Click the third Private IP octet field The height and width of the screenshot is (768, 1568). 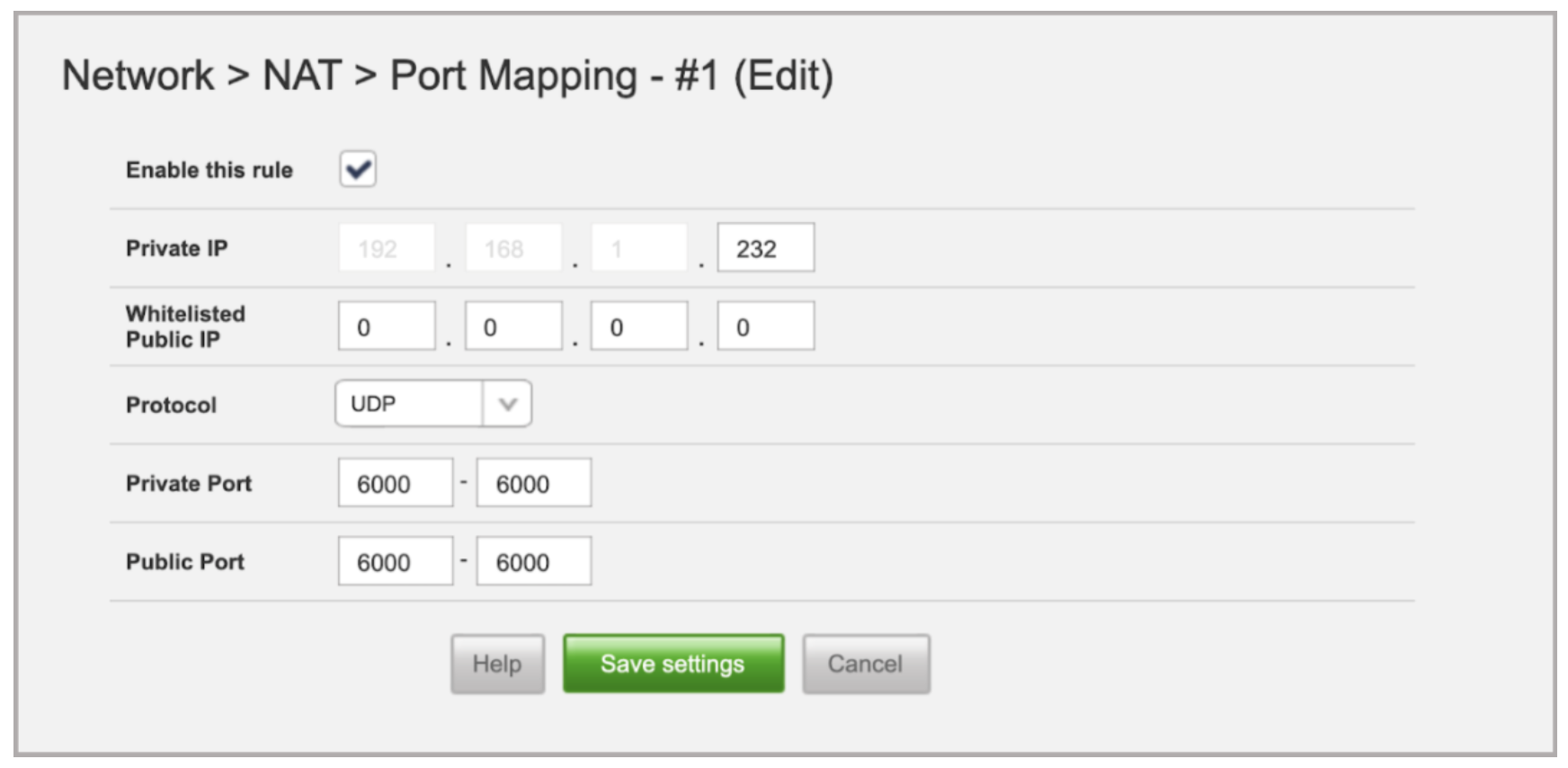click(x=638, y=248)
